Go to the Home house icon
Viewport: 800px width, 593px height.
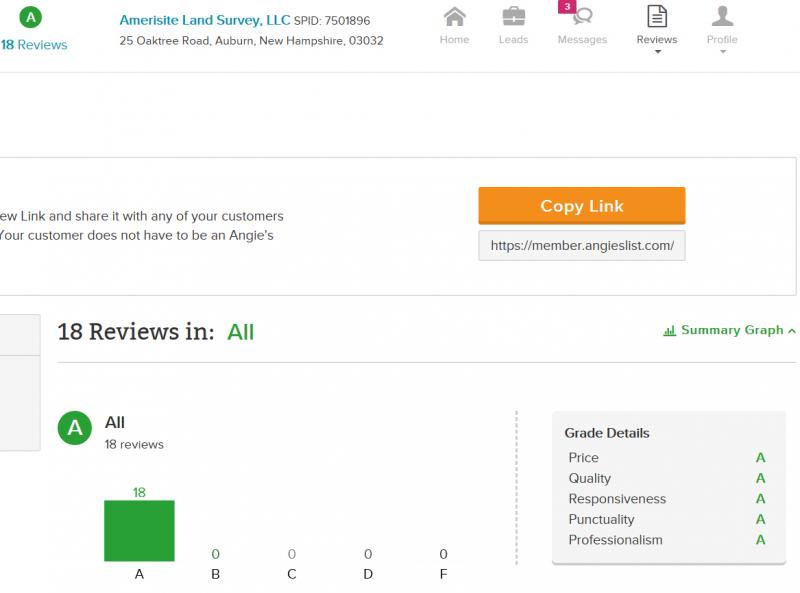coord(454,17)
